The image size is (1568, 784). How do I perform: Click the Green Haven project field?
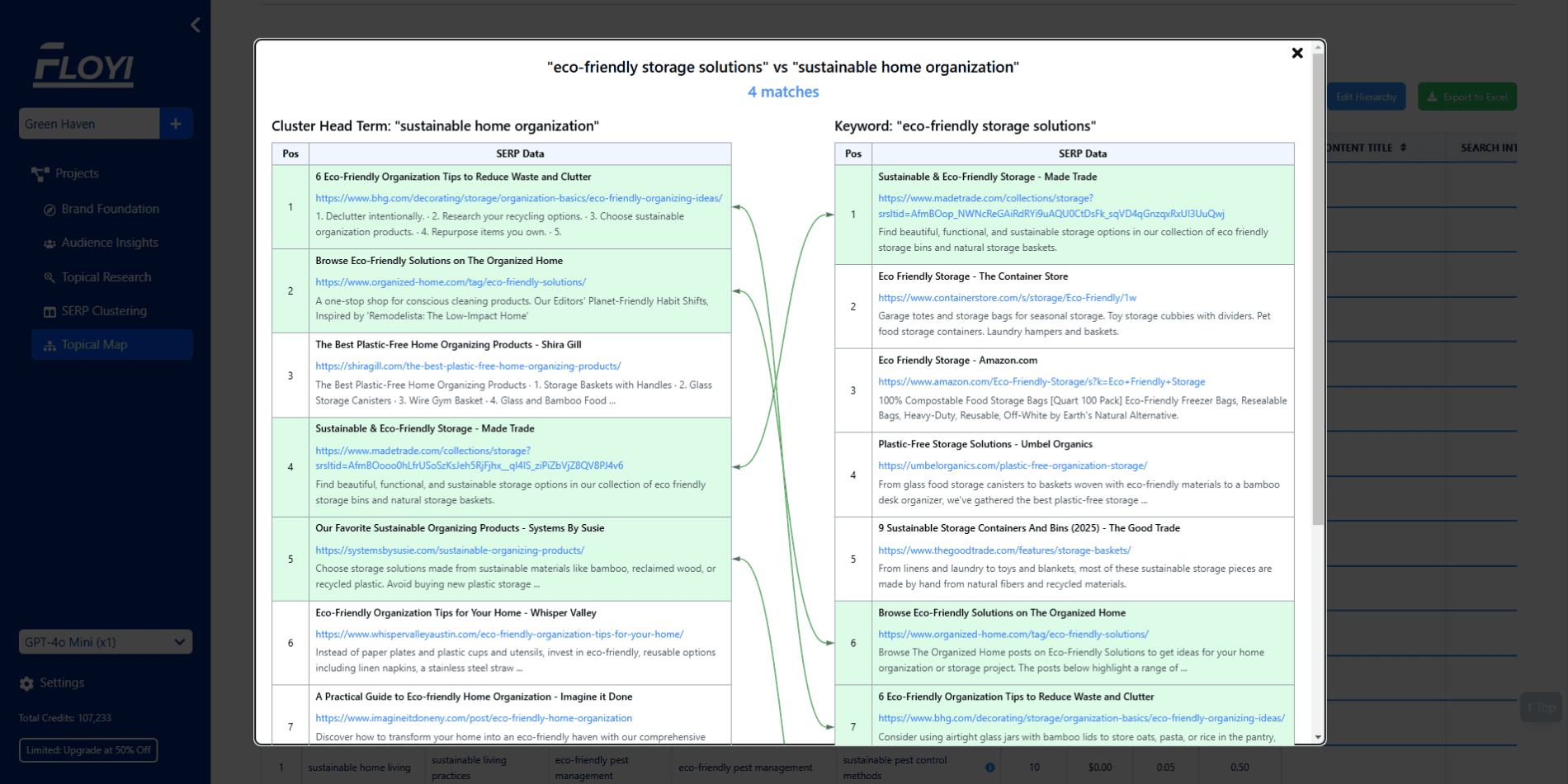(89, 124)
